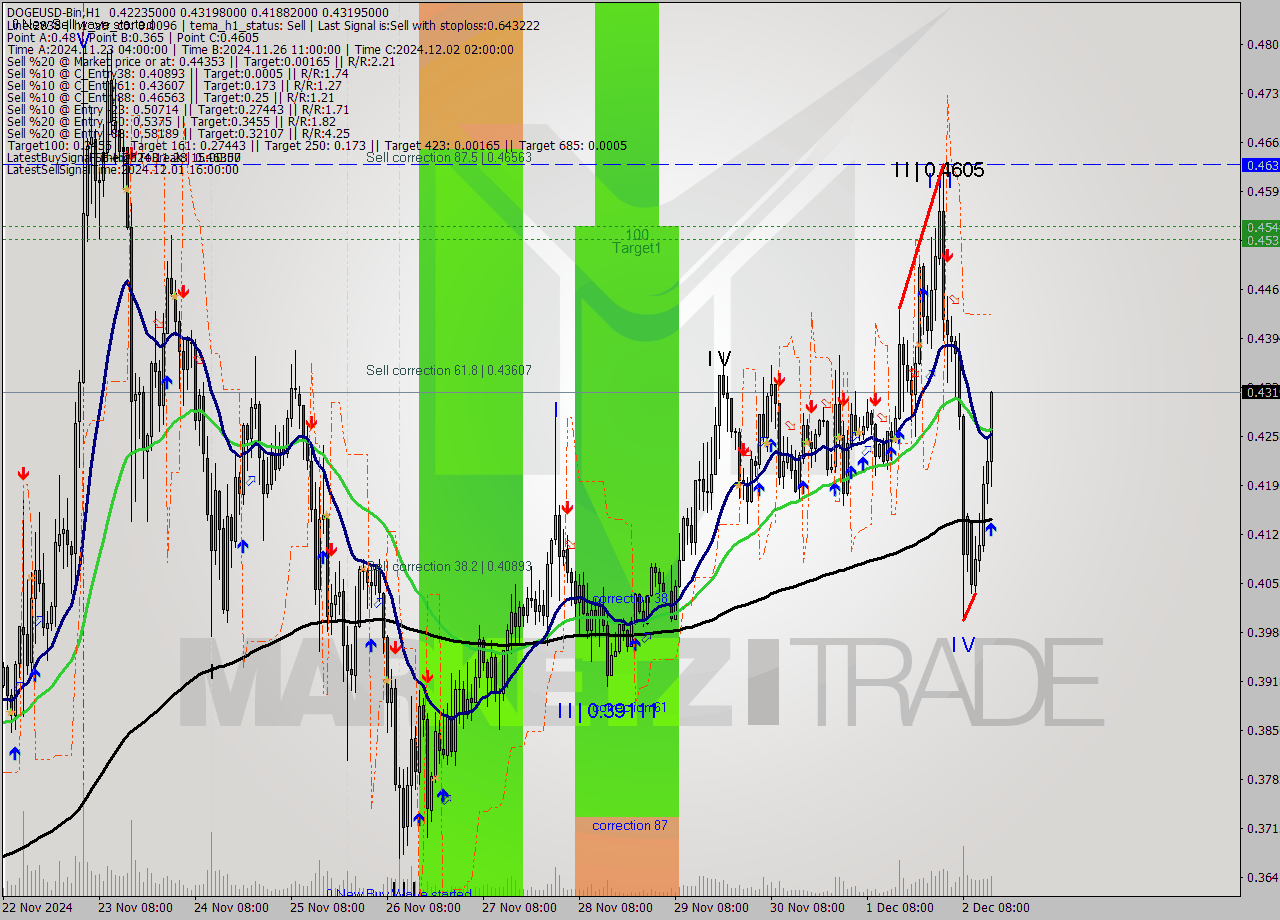Image resolution: width=1280 pixels, height=920 pixels.
Task: Select the red sell arrow right of the 0.4605 peak
Action: 948,255
